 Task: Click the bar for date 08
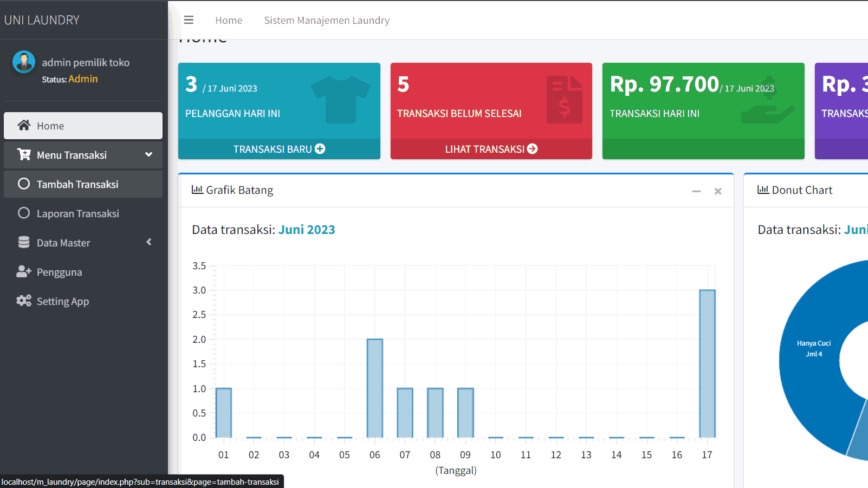(x=435, y=413)
